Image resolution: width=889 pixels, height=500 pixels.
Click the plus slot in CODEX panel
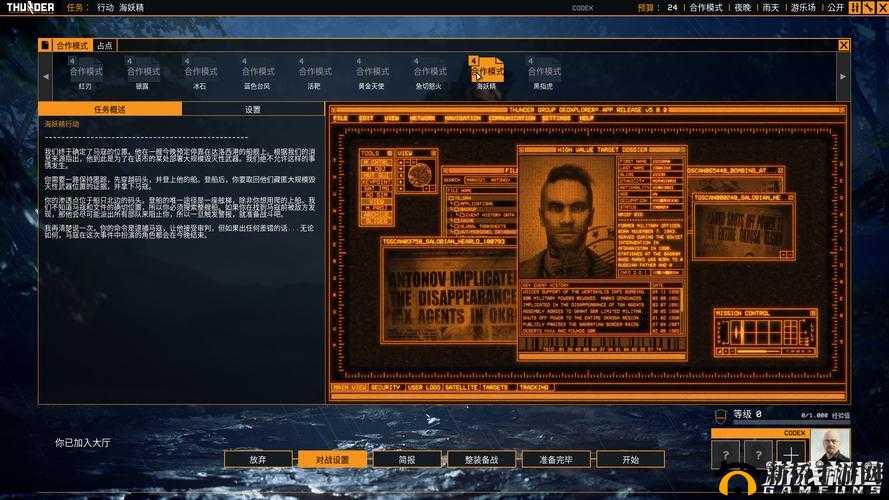point(790,455)
